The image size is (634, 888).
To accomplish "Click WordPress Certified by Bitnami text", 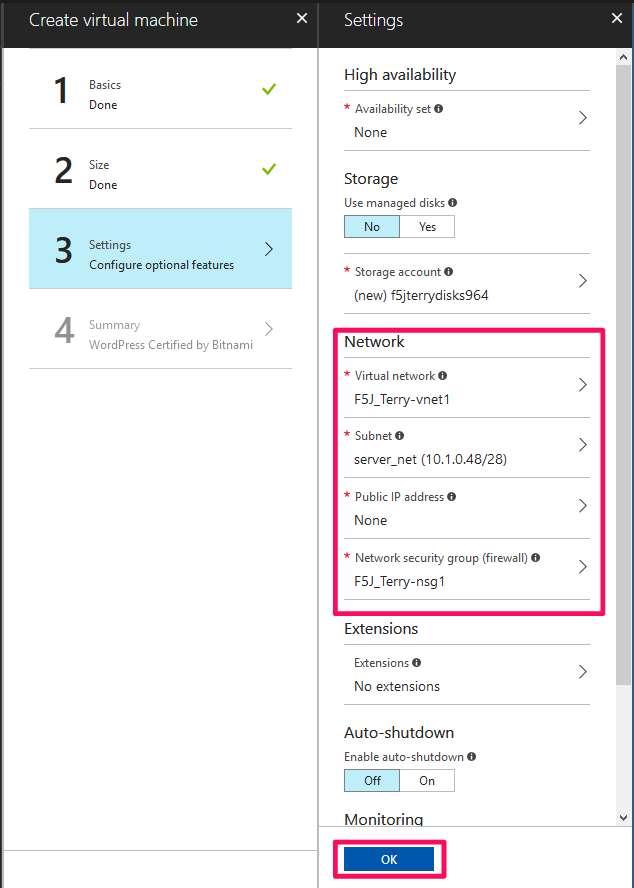I will coord(171,344).
